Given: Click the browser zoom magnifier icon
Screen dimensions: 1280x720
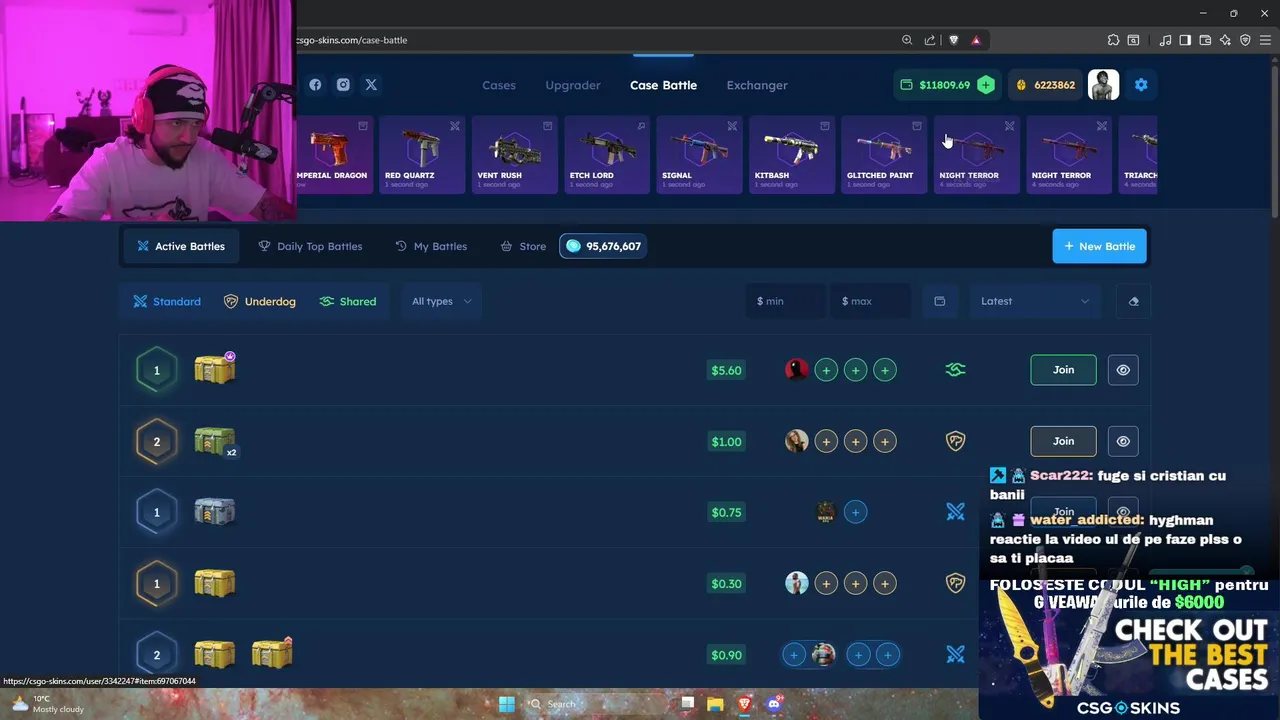Looking at the screenshot, I should (907, 40).
